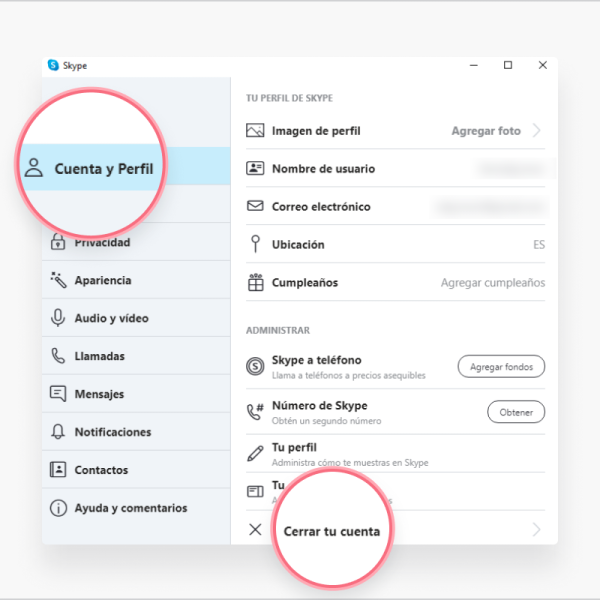Click the magic wand icon for Apariencia

point(58,280)
